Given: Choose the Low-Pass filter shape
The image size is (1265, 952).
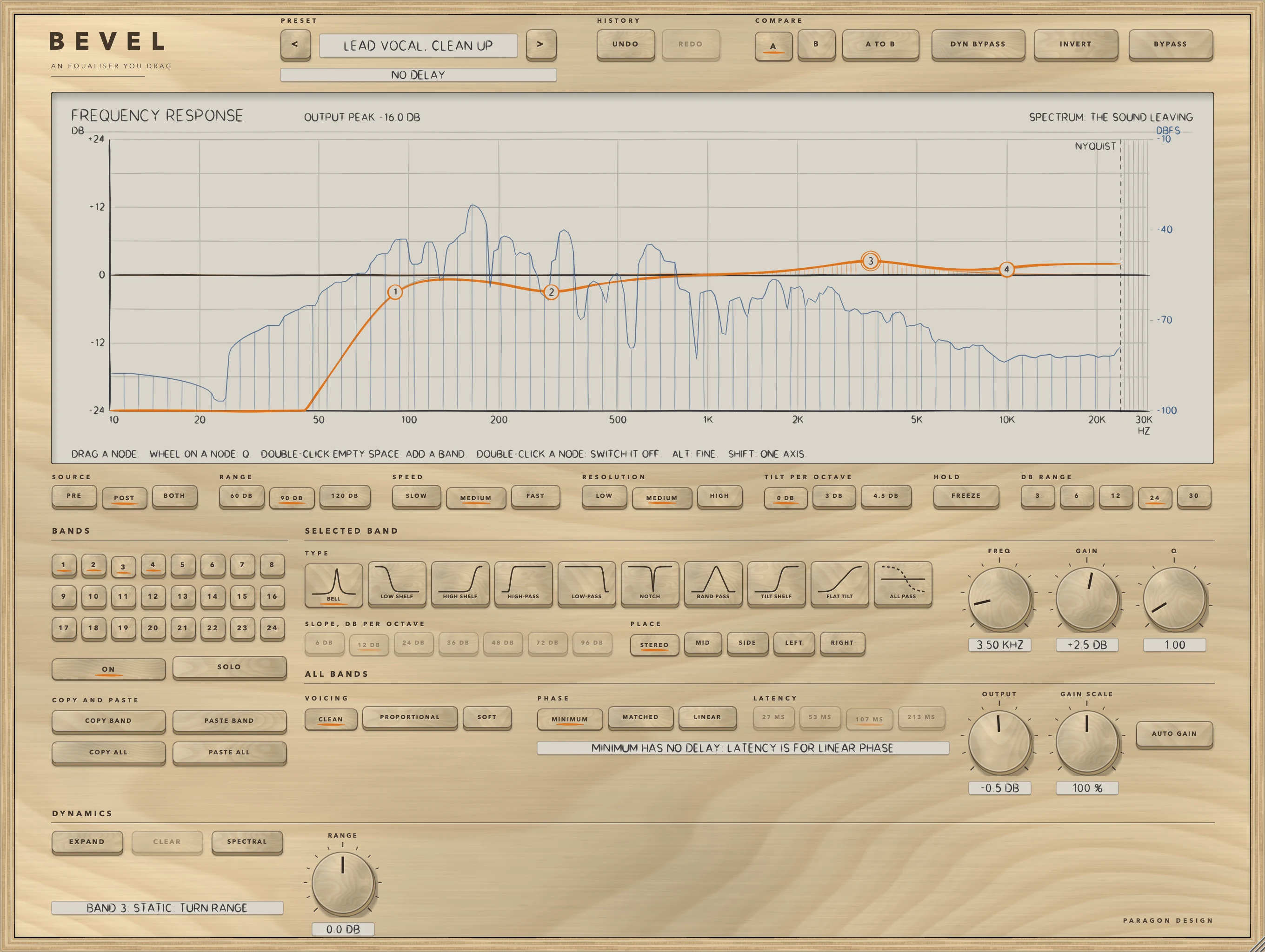Looking at the screenshot, I should click(x=586, y=583).
